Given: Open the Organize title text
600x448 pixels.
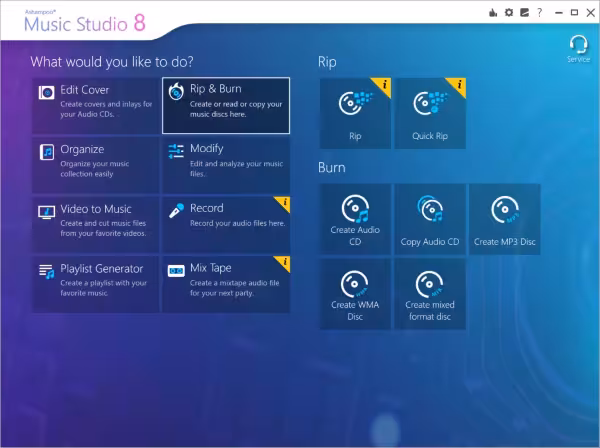Looking at the screenshot, I should tap(82, 149).
